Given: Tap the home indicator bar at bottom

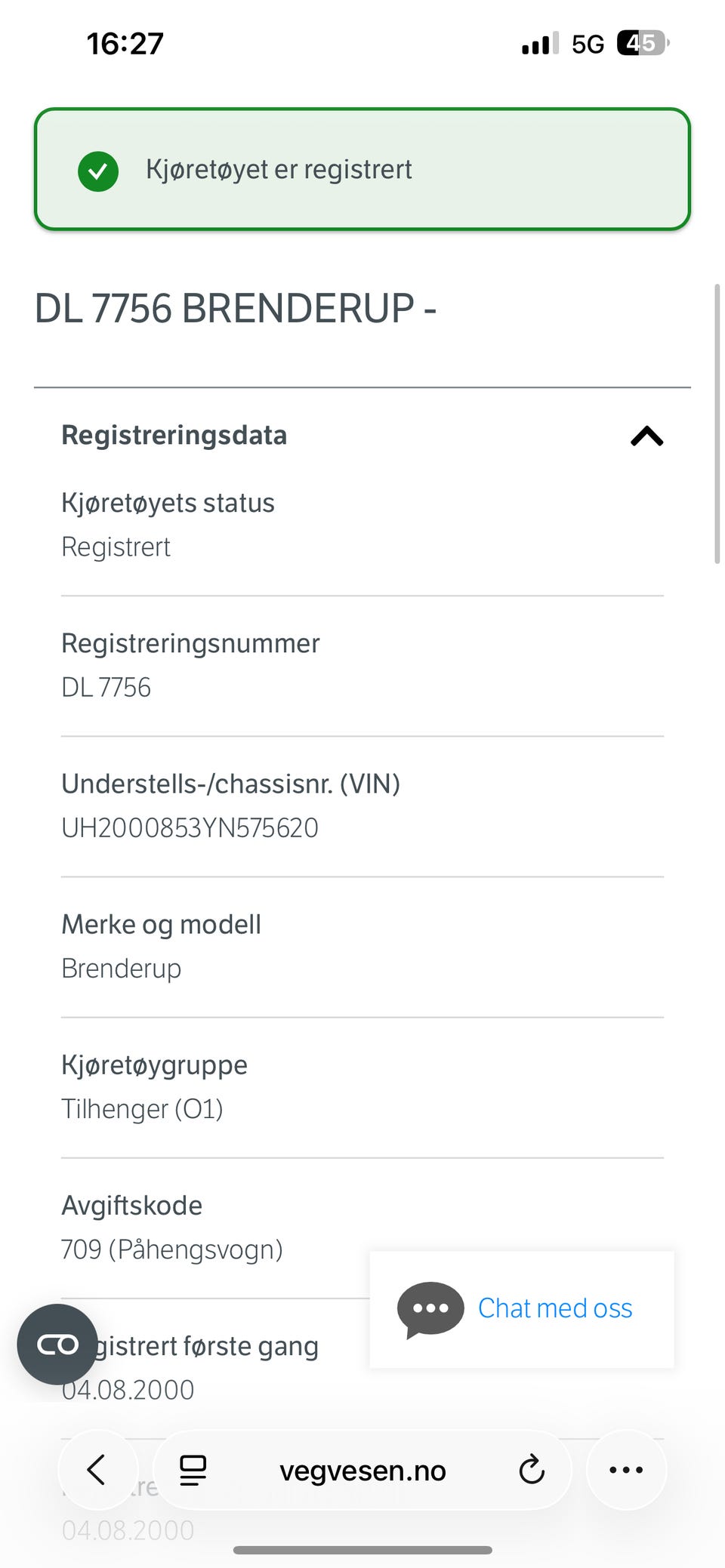Looking at the screenshot, I should [x=362, y=1550].
